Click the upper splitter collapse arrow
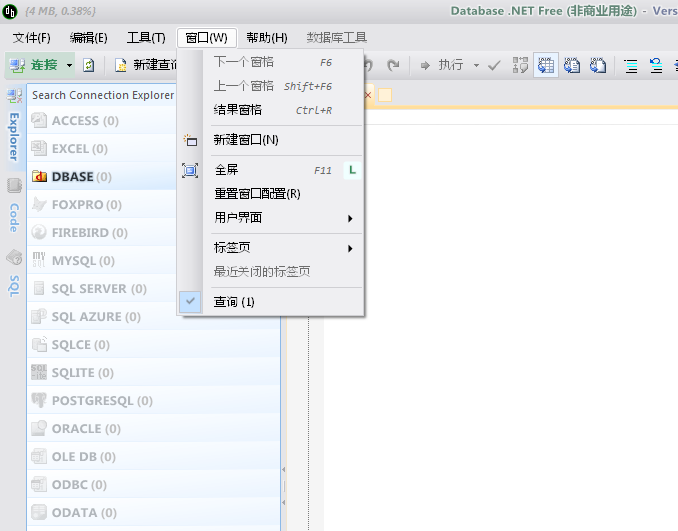 tap(284, 469)
